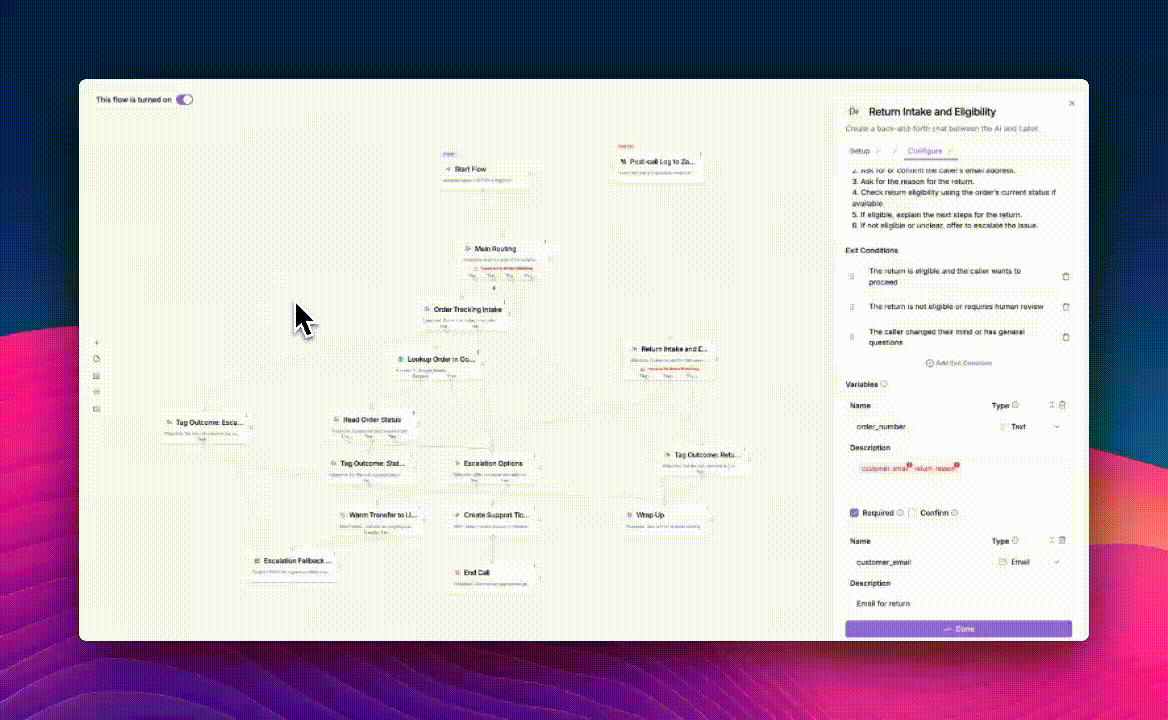Select the Lookup Order in Co... node
Screen dimensions: 1168x720
pyautogui.click(x=437, y=366)
